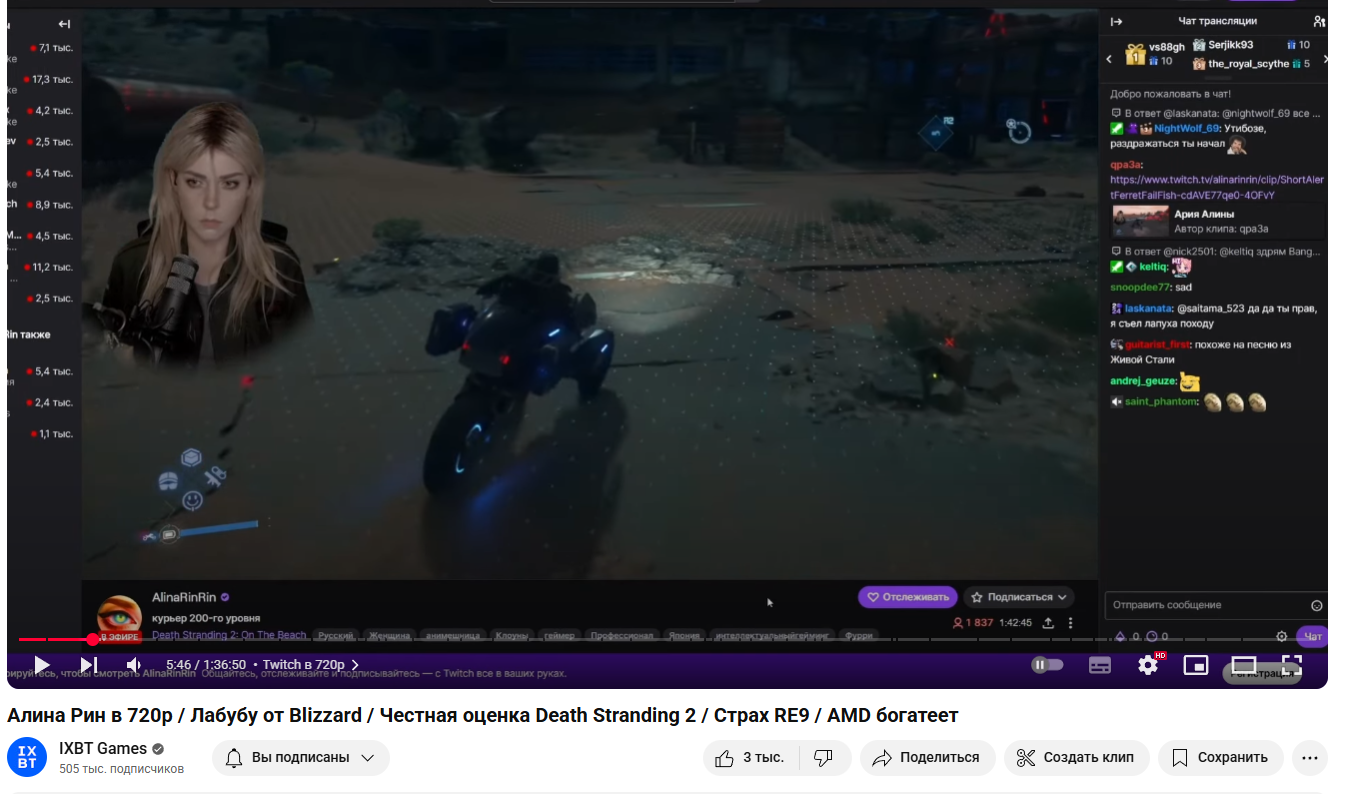Select the 'Женщина' stream tag
The width and height of the screenshot is (1348, 794).
(389, 635)
